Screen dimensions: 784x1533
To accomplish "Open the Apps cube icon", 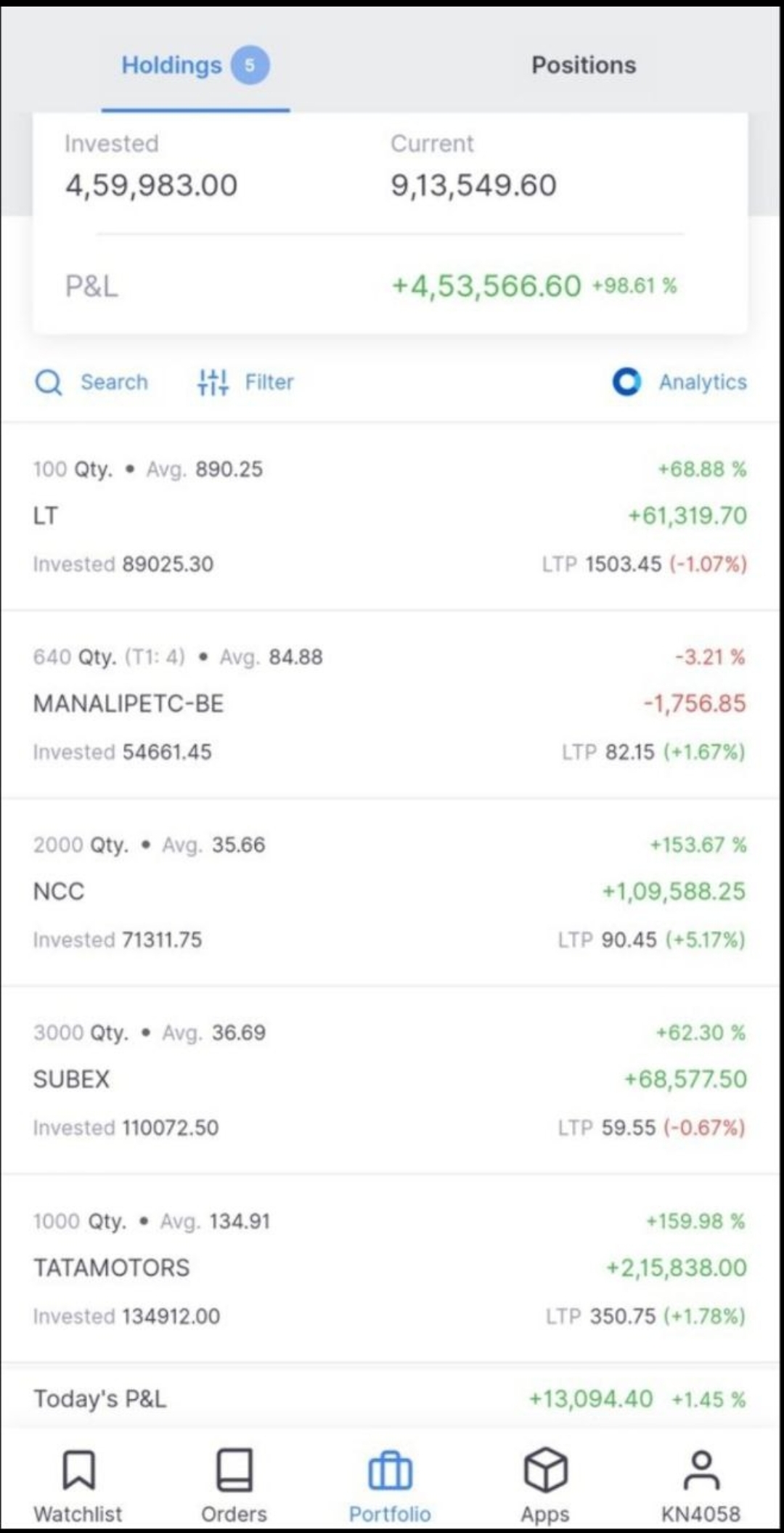I will (x=545, y=1470).
